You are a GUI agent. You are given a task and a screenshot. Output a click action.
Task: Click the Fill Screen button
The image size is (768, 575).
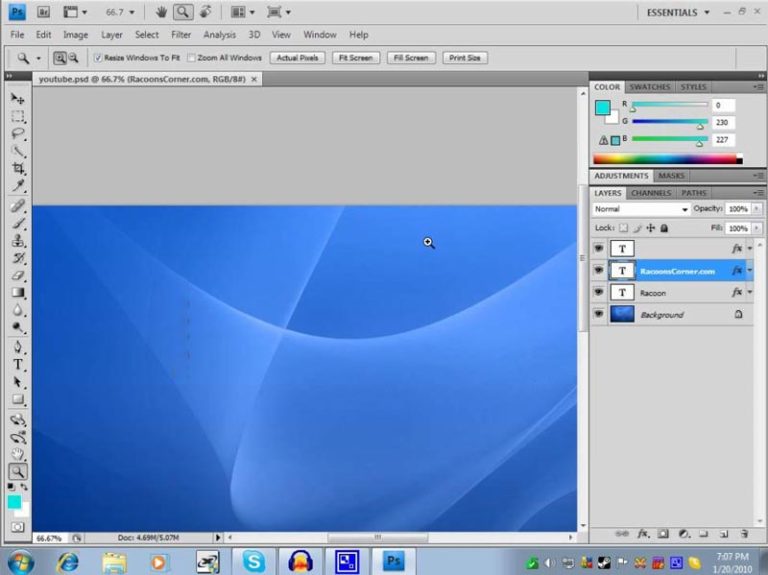411,58
